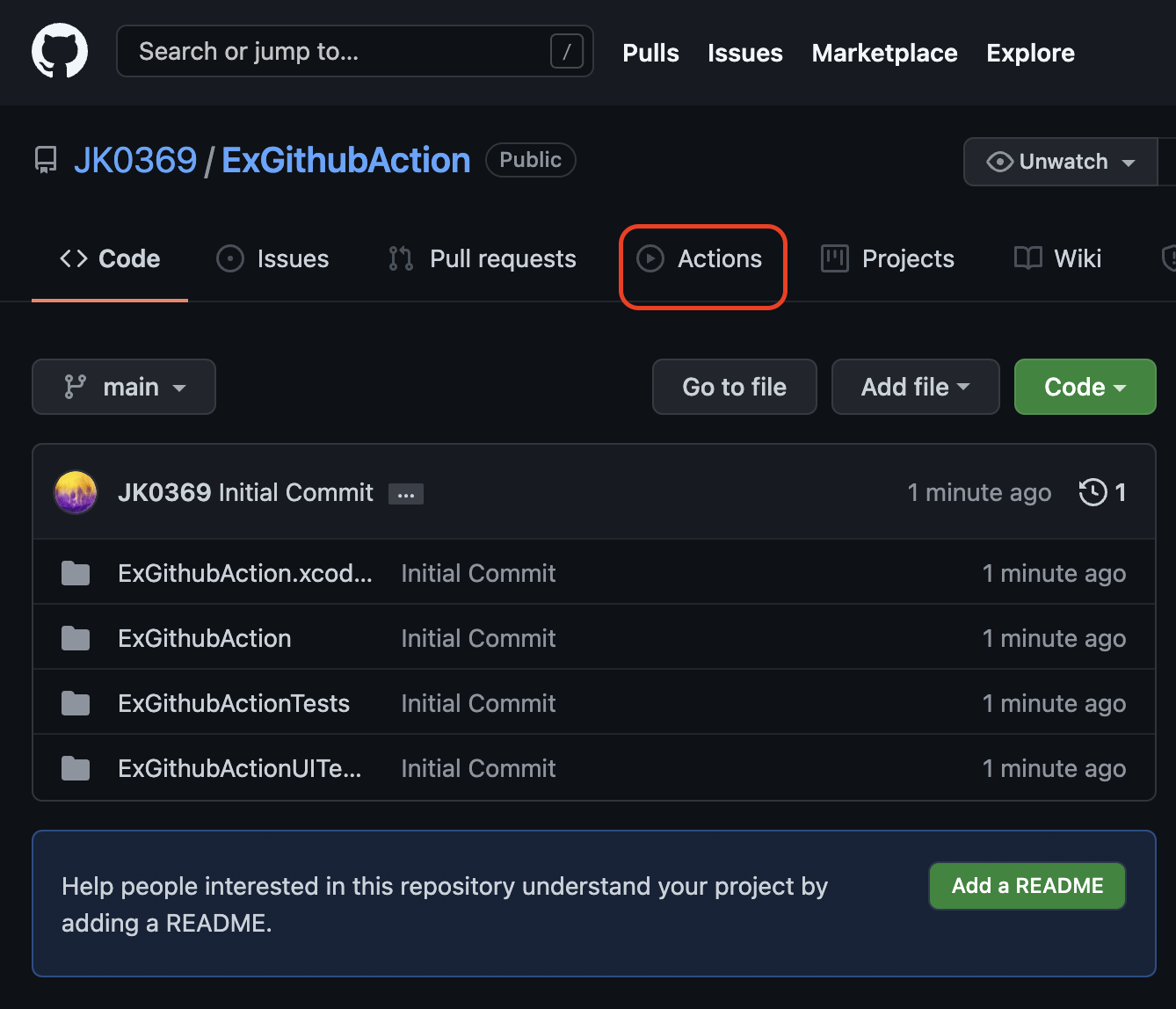Open Pulls in top navigation
Image resolution: width=1176 pixels, height=1009 pixels.
650,53
